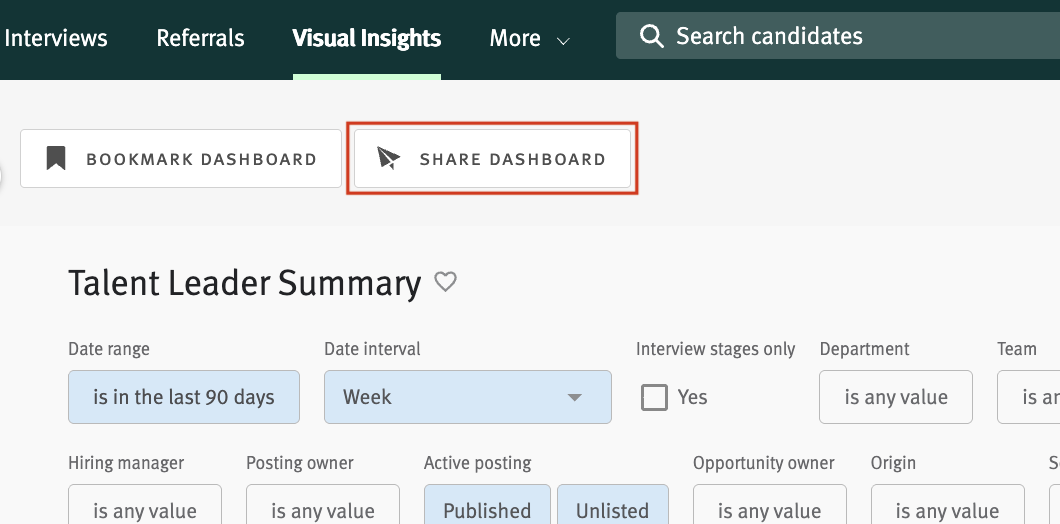Click into the Search candidates field
This screenshot has height=524, width=1060.
(x=838, y=36)
